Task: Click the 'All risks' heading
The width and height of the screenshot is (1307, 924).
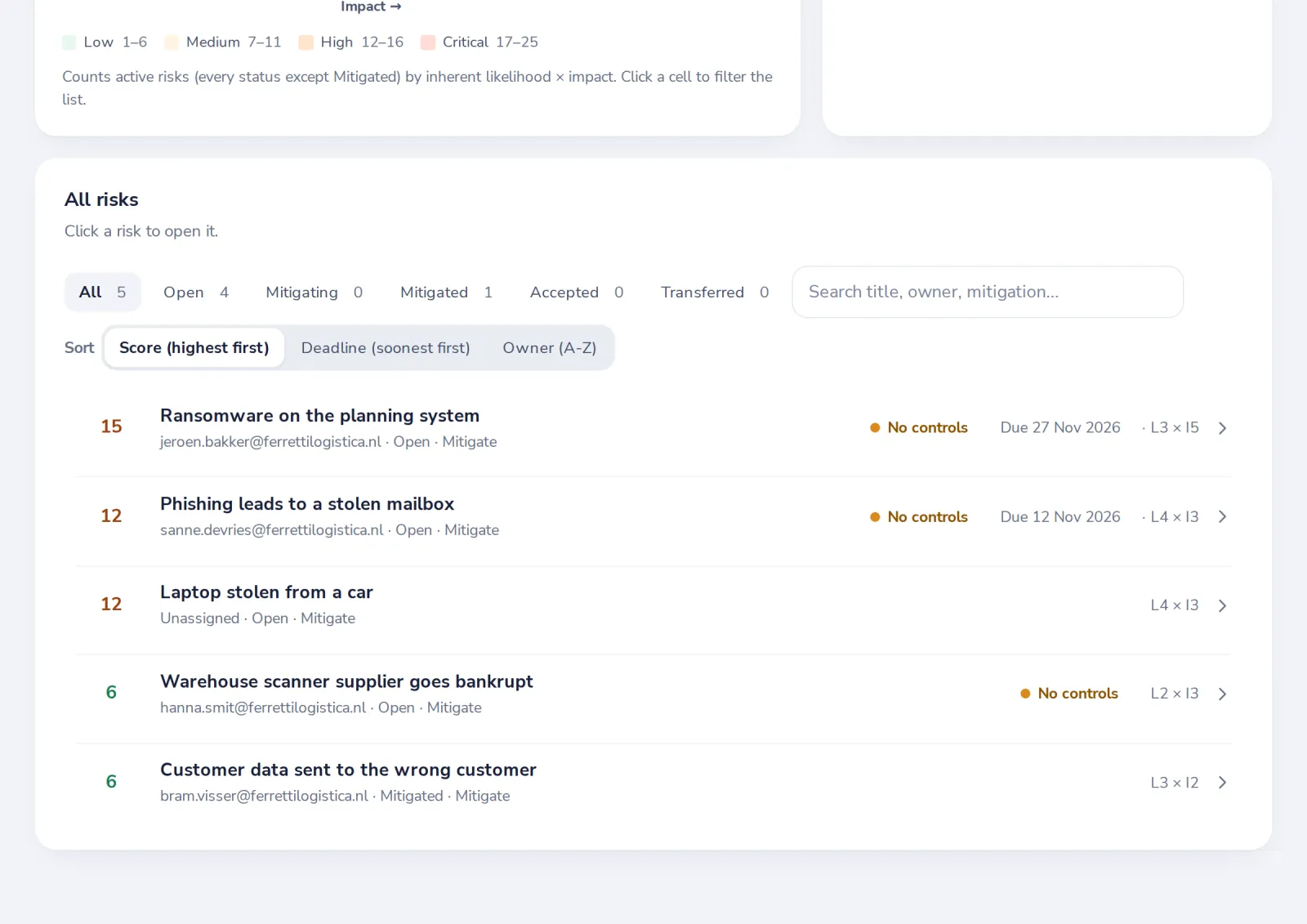Action: 101,199
